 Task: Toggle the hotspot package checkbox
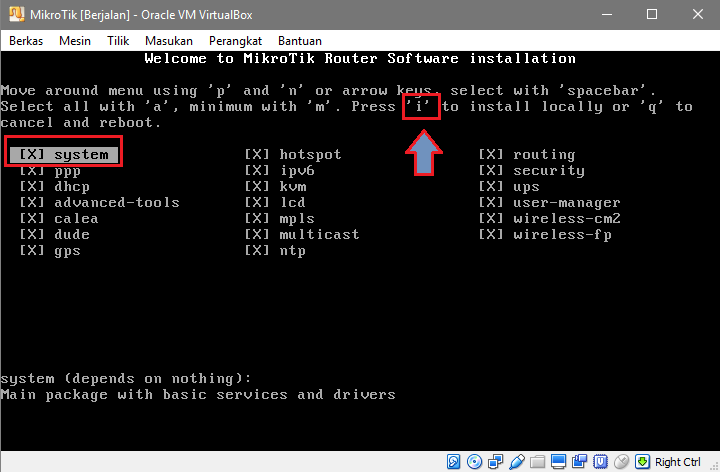[257, 154]
